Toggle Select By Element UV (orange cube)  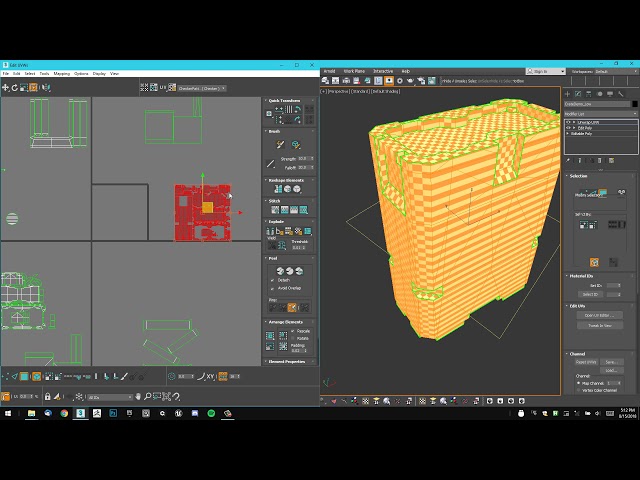pos(36,376)
